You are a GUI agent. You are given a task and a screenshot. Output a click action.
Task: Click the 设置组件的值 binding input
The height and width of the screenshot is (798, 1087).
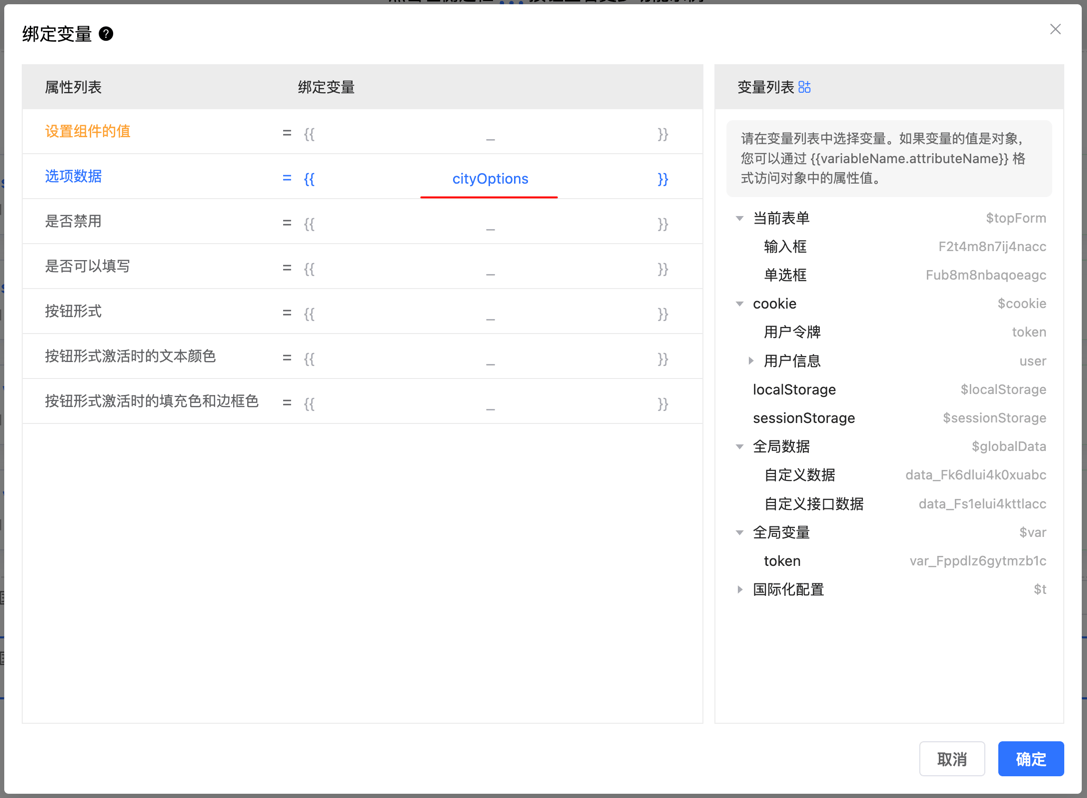[489, 134]
